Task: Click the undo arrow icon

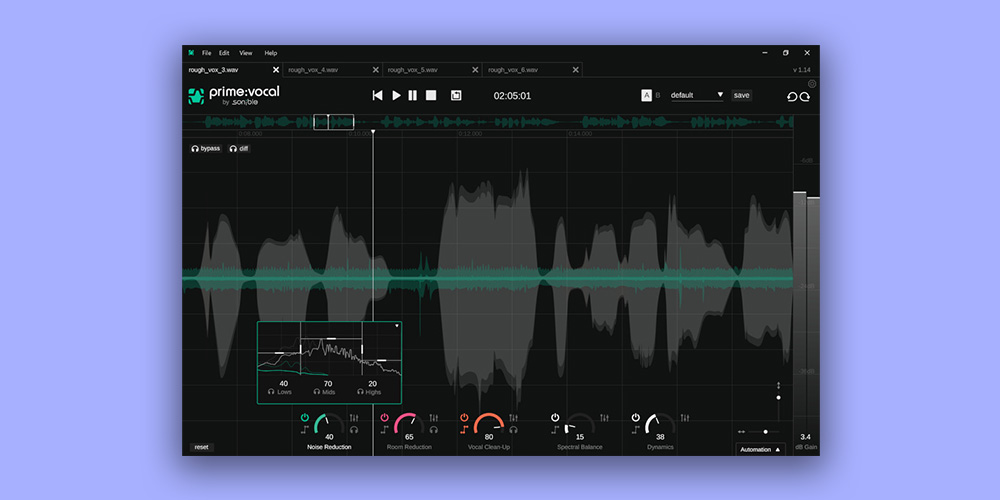Action: click(792, 96)
